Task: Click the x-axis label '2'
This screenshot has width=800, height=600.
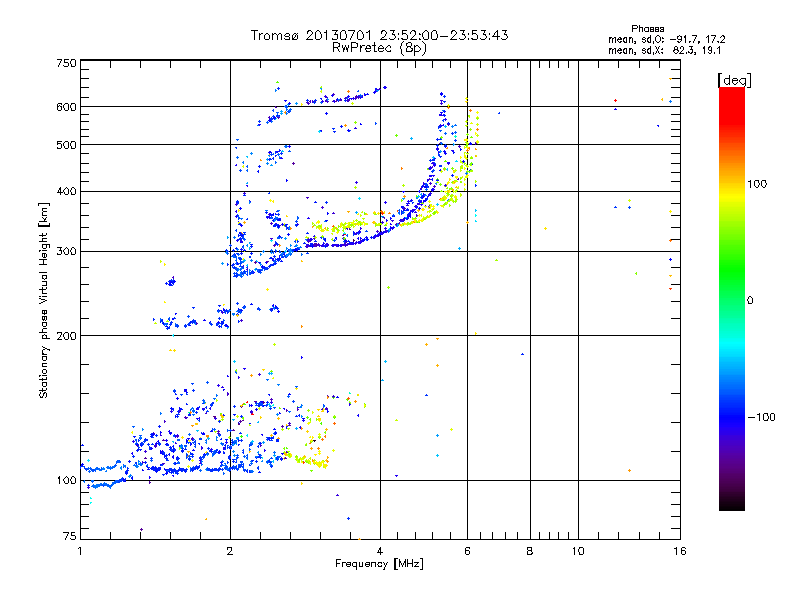Action: click(x=230, y=551)
